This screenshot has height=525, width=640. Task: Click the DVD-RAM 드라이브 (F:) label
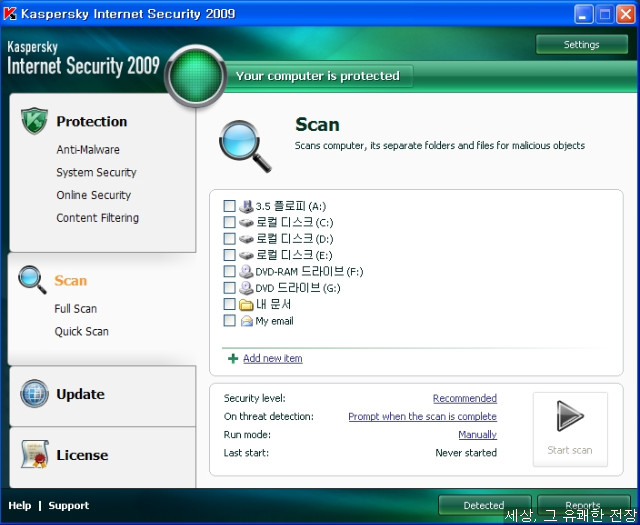coord(309,271)
